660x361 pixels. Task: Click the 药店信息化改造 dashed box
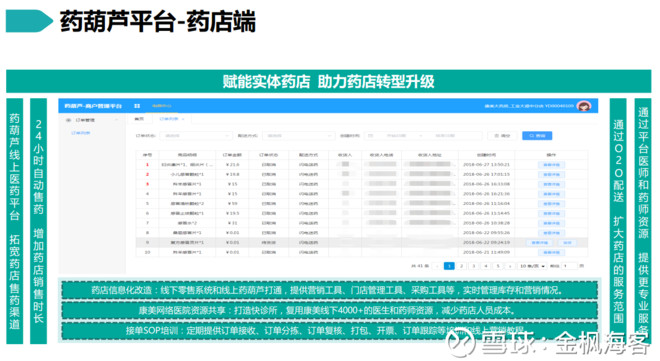(330, 290)
